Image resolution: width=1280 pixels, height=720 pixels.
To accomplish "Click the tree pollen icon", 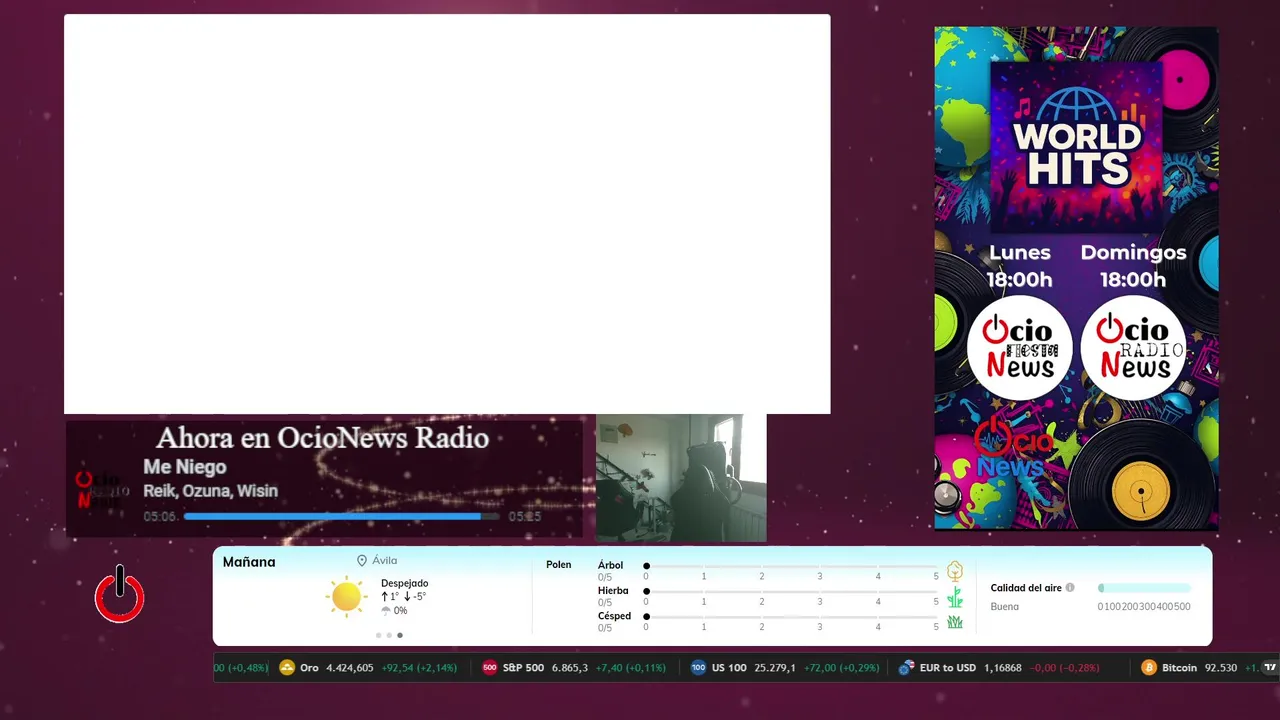I will (955, 571).
